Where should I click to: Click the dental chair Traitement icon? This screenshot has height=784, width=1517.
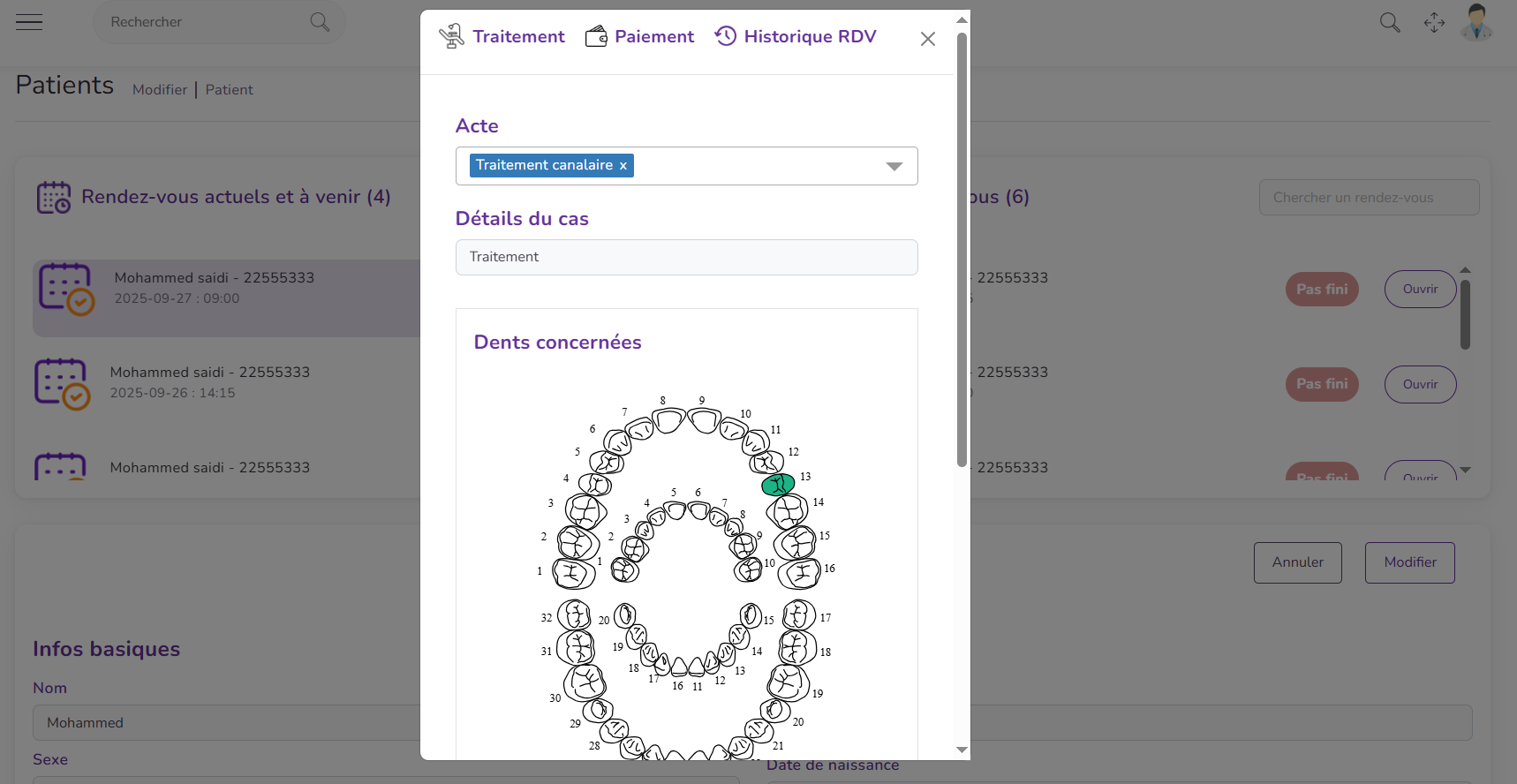pyautogui.click(x=451, y=36)
